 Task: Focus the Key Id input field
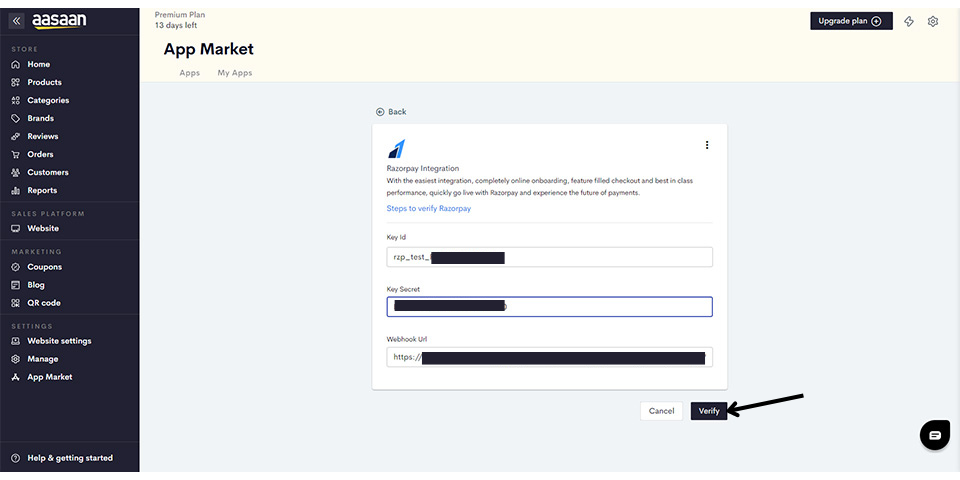pyautogui.click(x=549, y=257)
